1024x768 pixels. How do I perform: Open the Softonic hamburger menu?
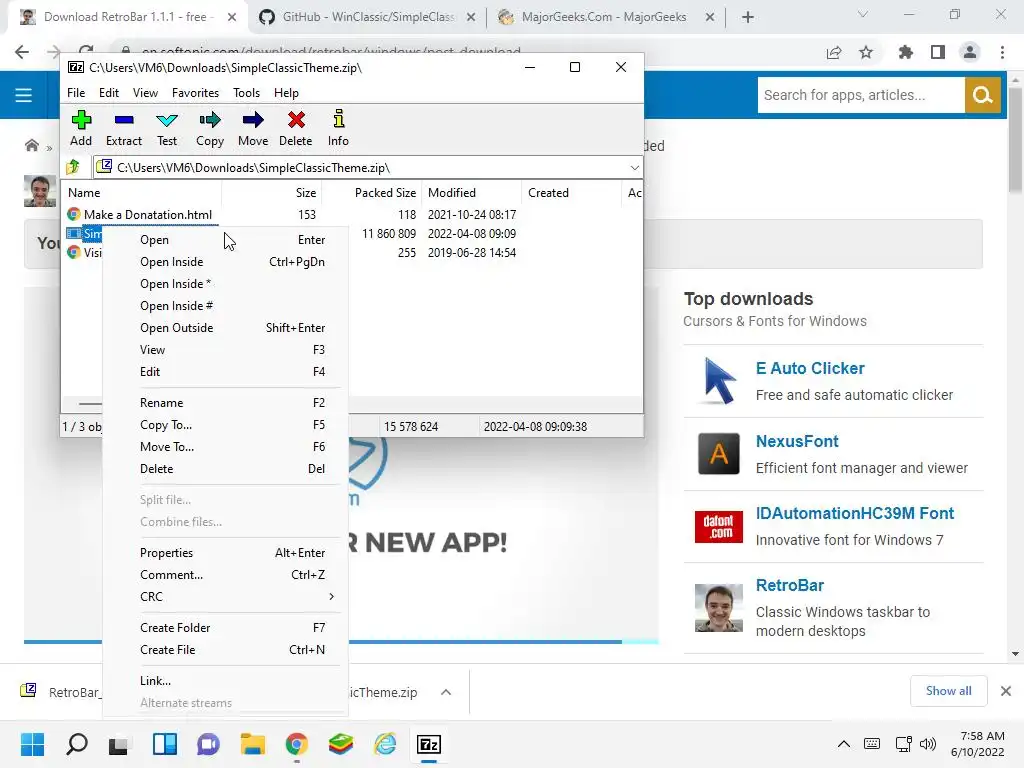coord(24,95)
